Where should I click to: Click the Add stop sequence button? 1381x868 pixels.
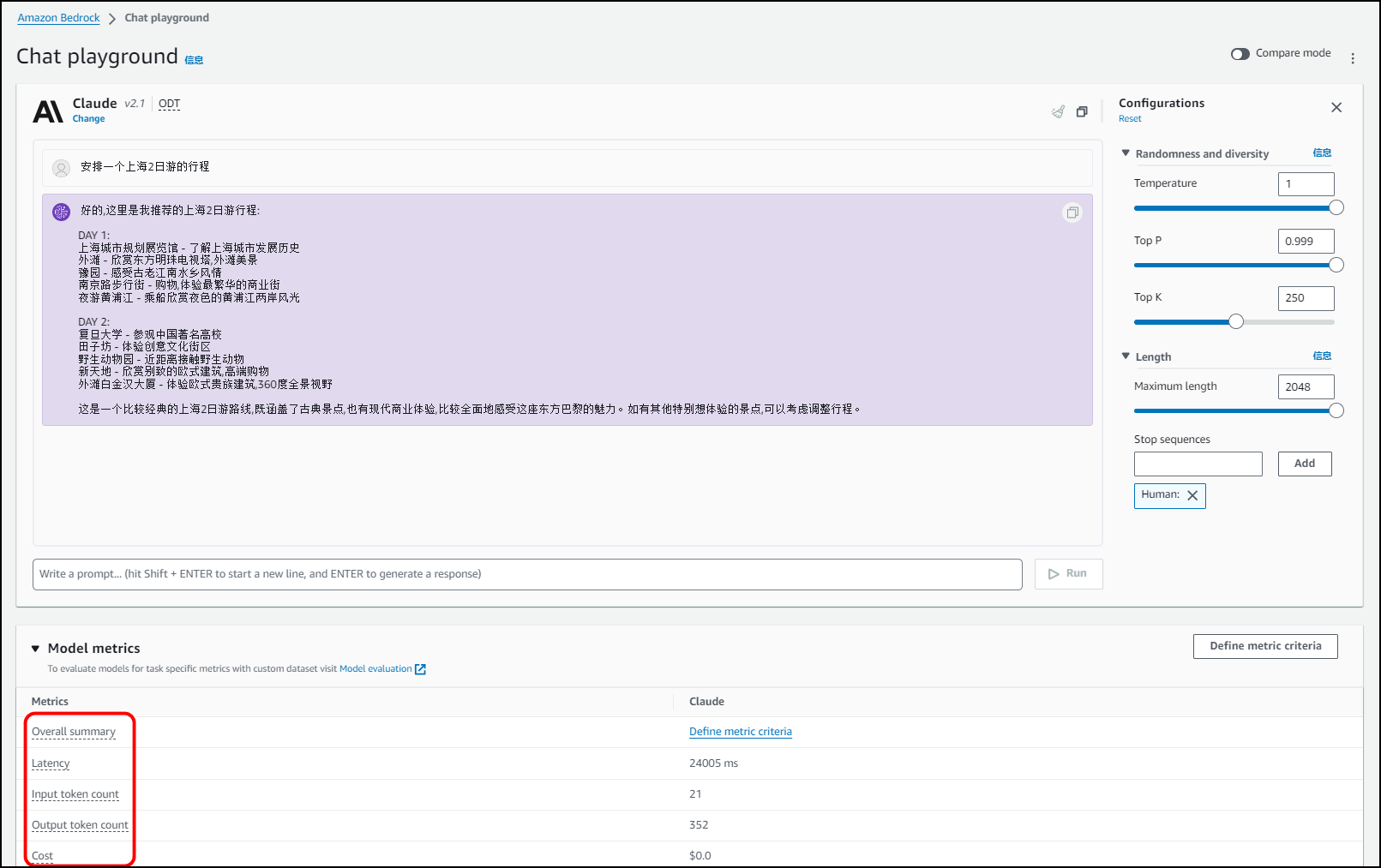1305,464
